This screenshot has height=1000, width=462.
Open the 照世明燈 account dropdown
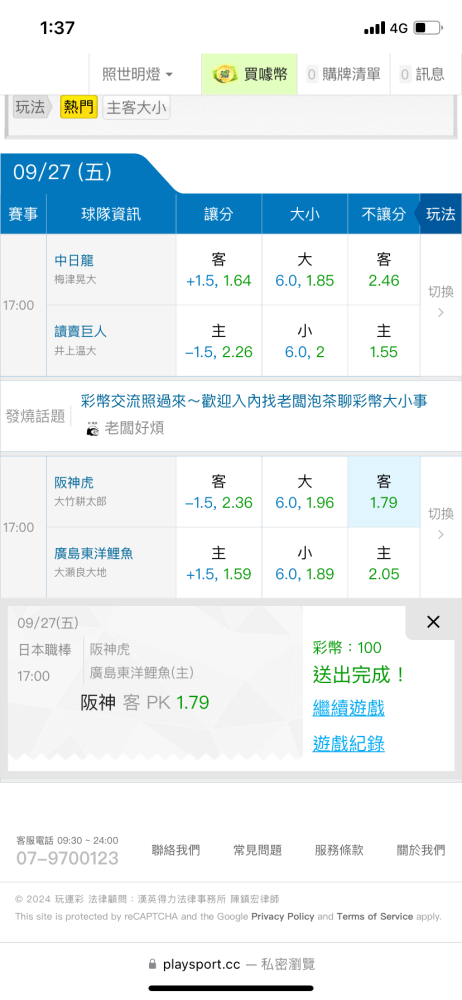click(x=138, y=75)
